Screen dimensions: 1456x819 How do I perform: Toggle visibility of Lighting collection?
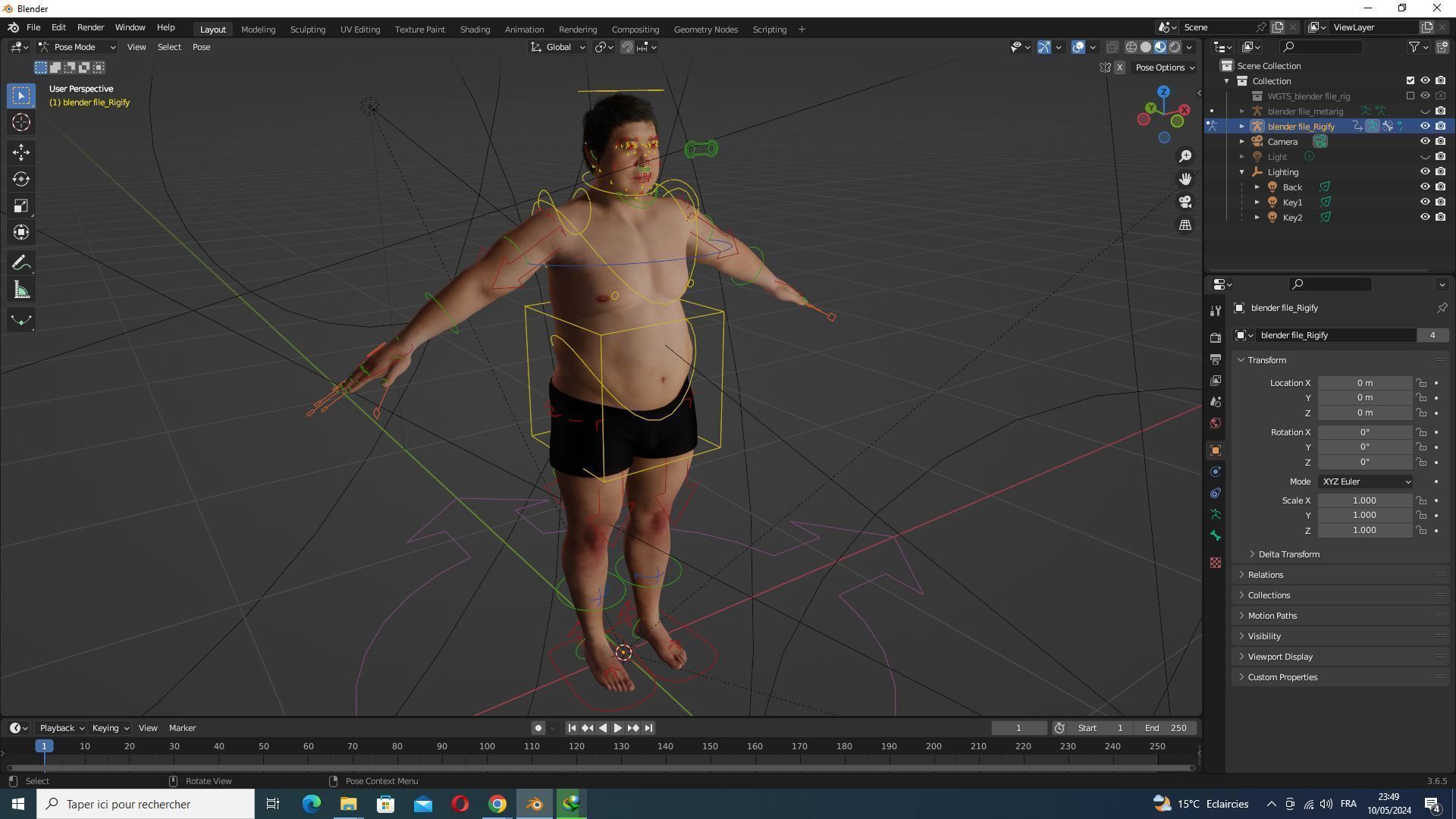coord(1425,172)
